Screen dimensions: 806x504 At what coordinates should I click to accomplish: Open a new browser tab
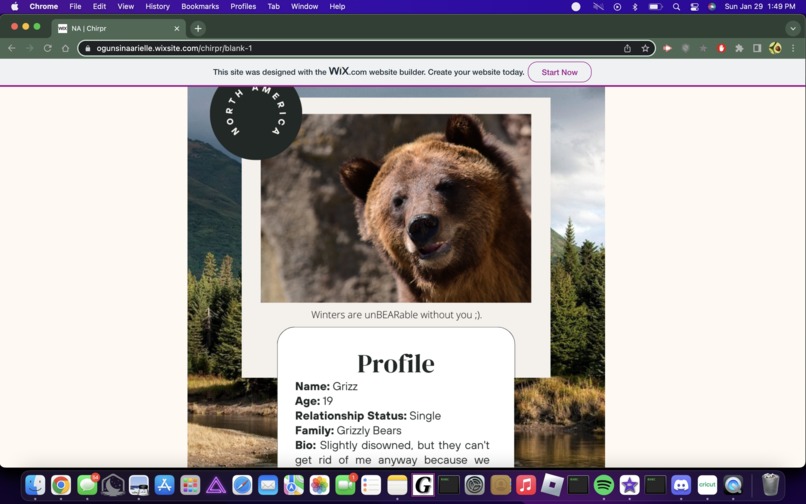pos(198,28)
